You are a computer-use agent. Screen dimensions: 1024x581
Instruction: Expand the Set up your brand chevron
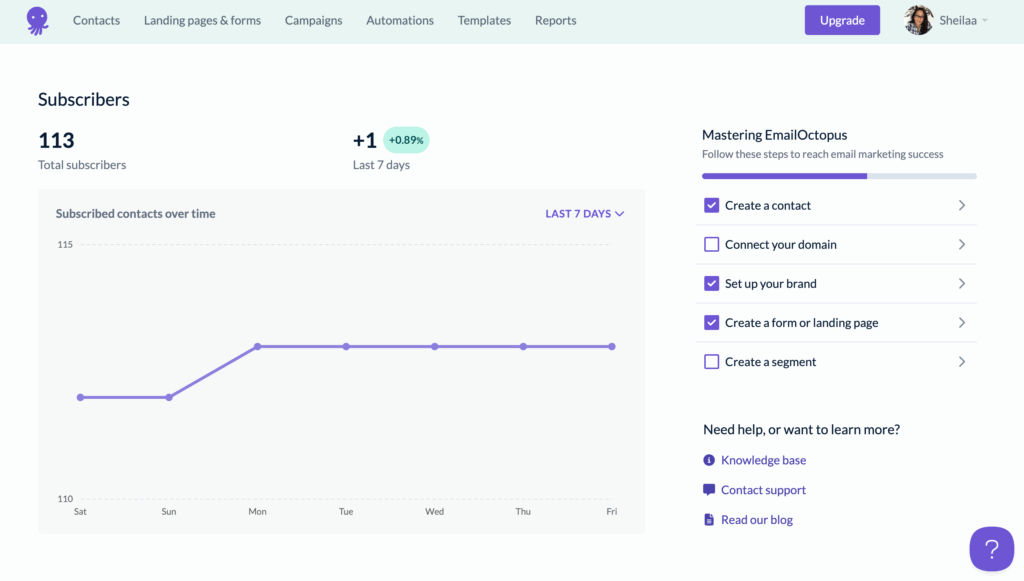point(962,284)
